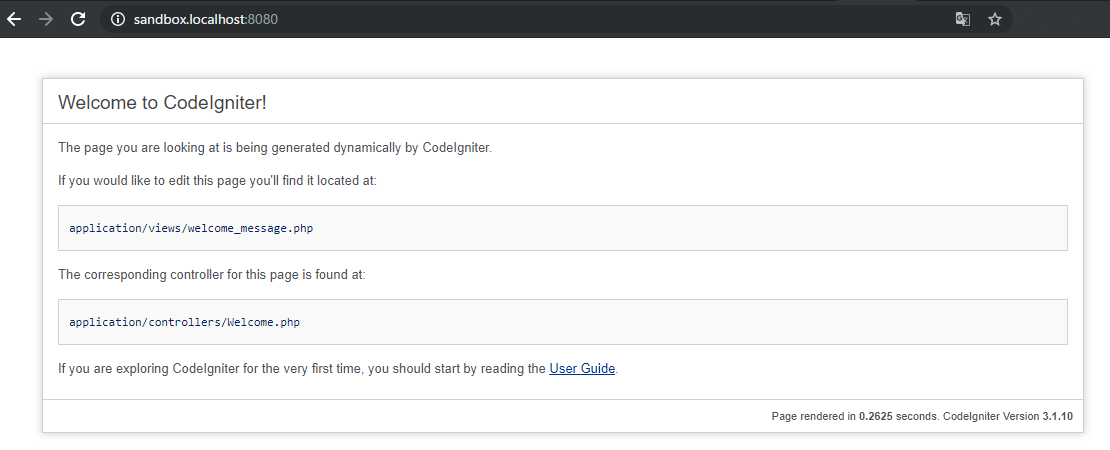
Task: Click the Welcome to CodeIgniter! heading
Action: [x=162, y=102]
